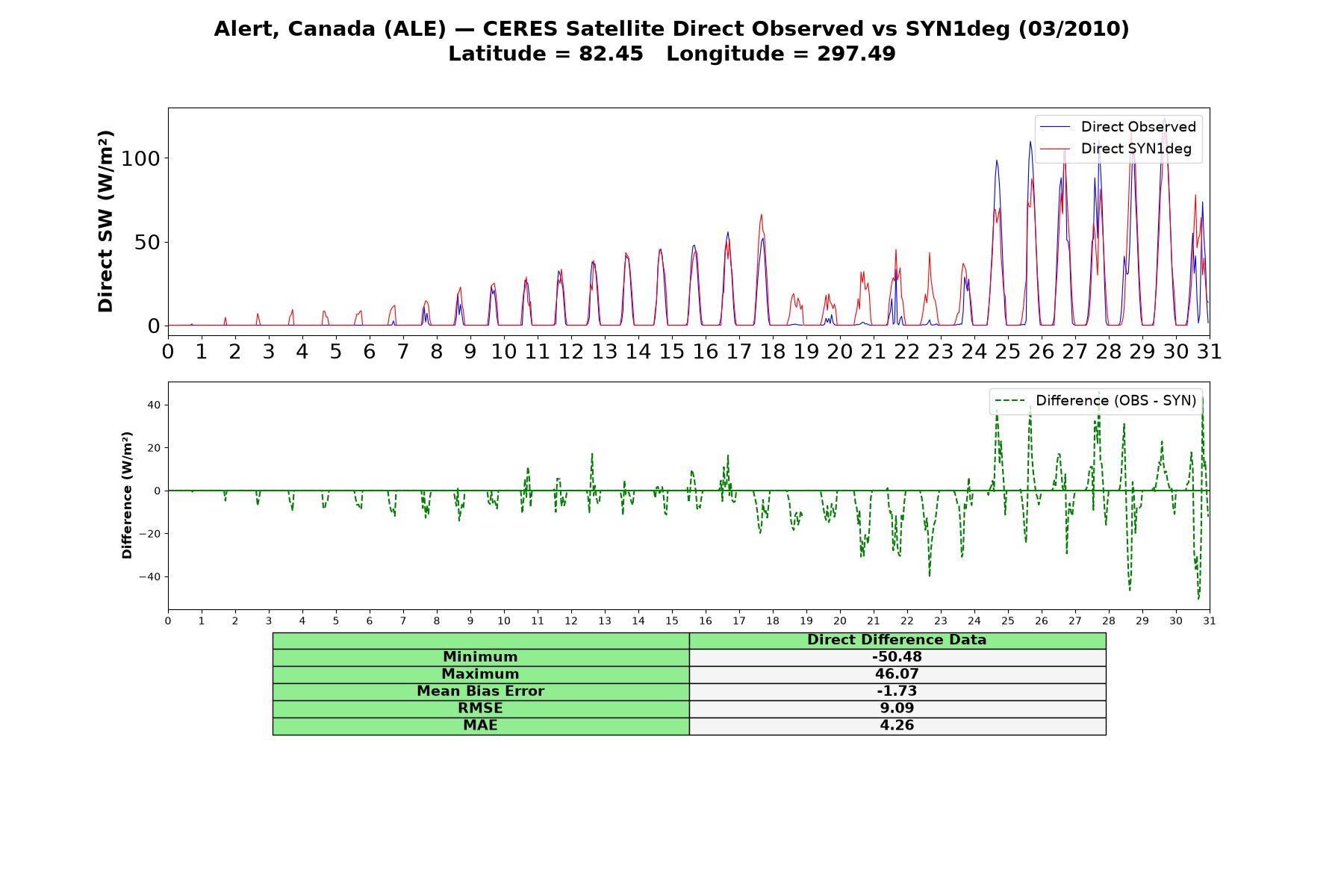Click day 20 tick on difference chart
Image resolution: width=1344 pixels, height=896 pixels.
840,620
